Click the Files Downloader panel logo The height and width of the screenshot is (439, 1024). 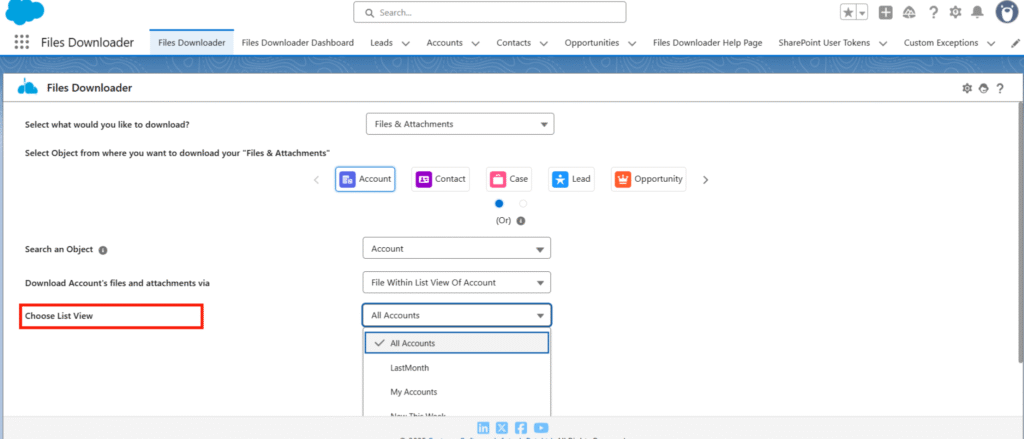[27, 87]
